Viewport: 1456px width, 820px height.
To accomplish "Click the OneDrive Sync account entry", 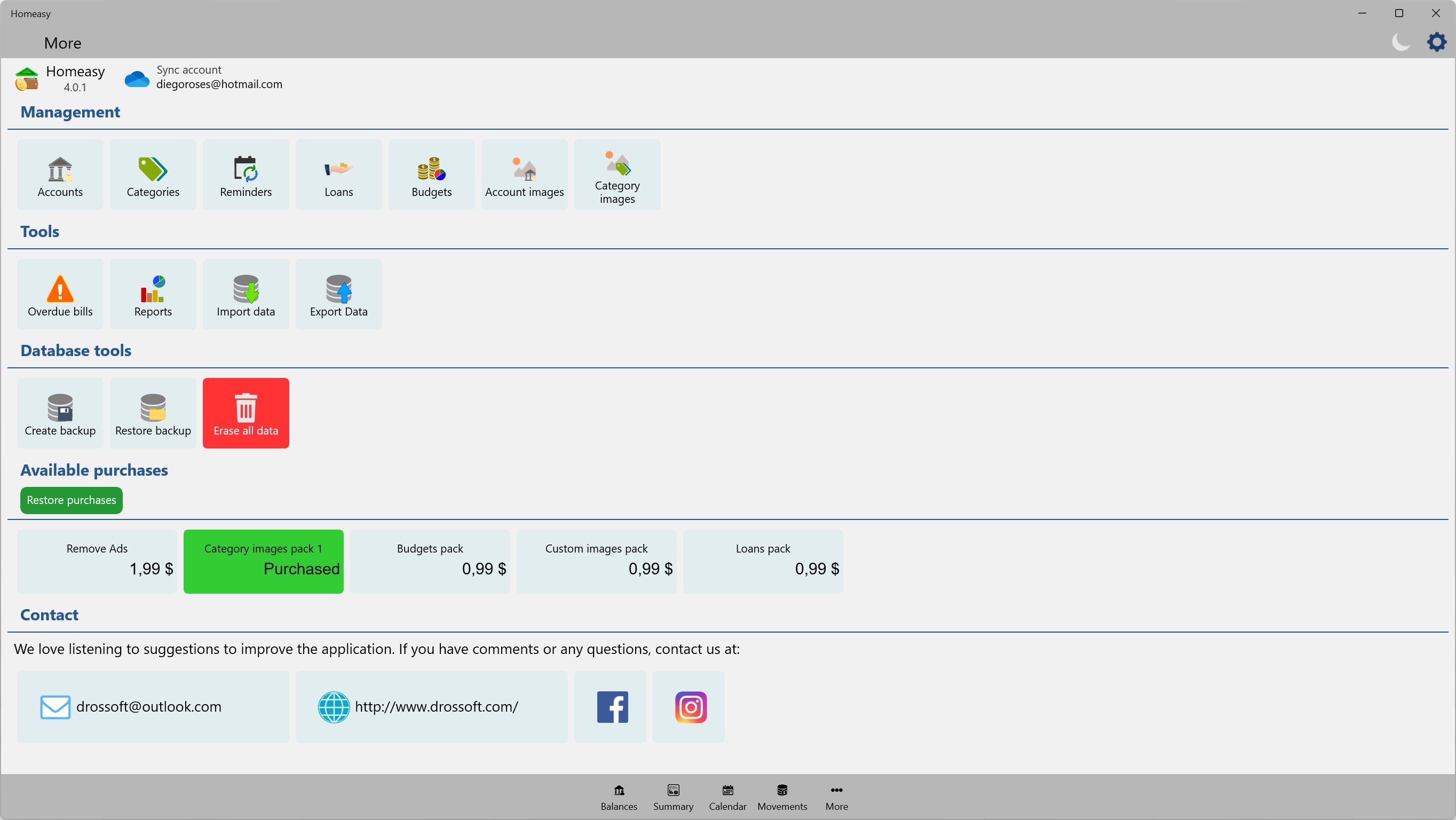I will 203,77.
